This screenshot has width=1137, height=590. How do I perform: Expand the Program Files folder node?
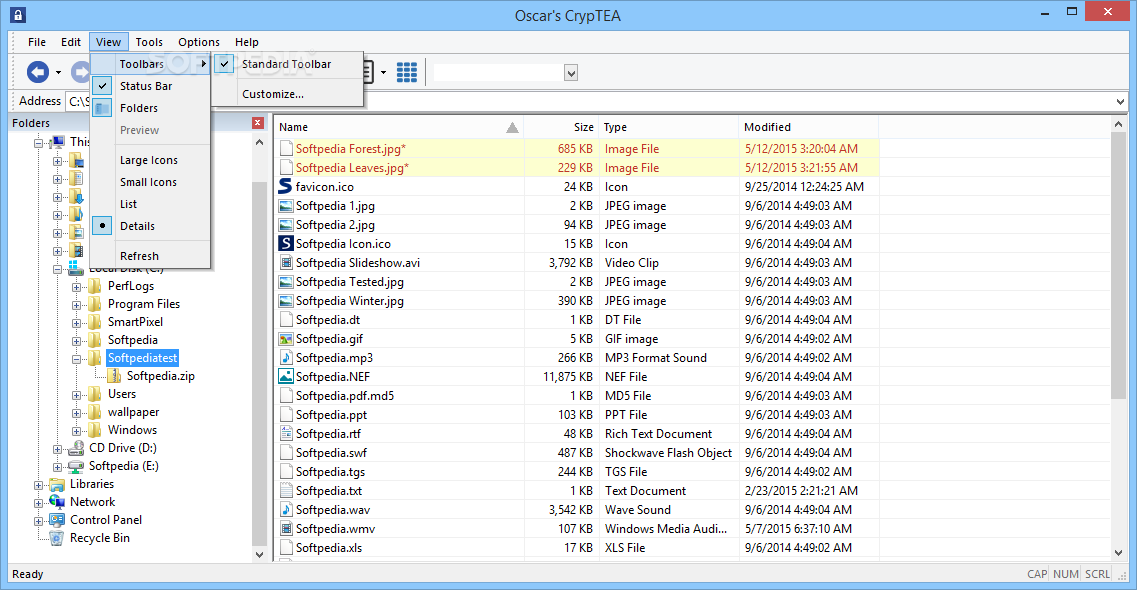point(76,304)
